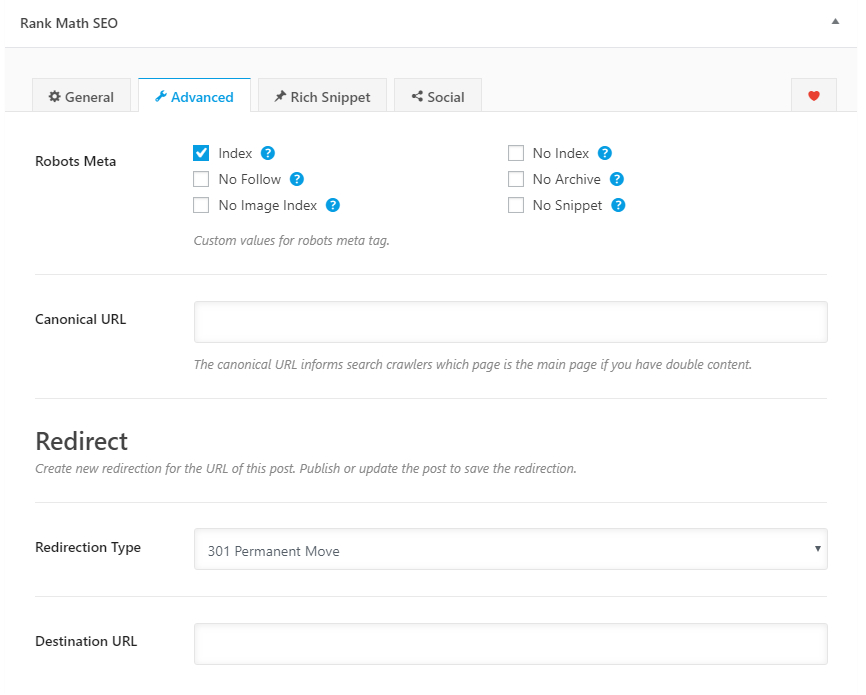The image size is (866, 695).
Task: Enable the No Archive checkbox
Action: pos(516,179)
